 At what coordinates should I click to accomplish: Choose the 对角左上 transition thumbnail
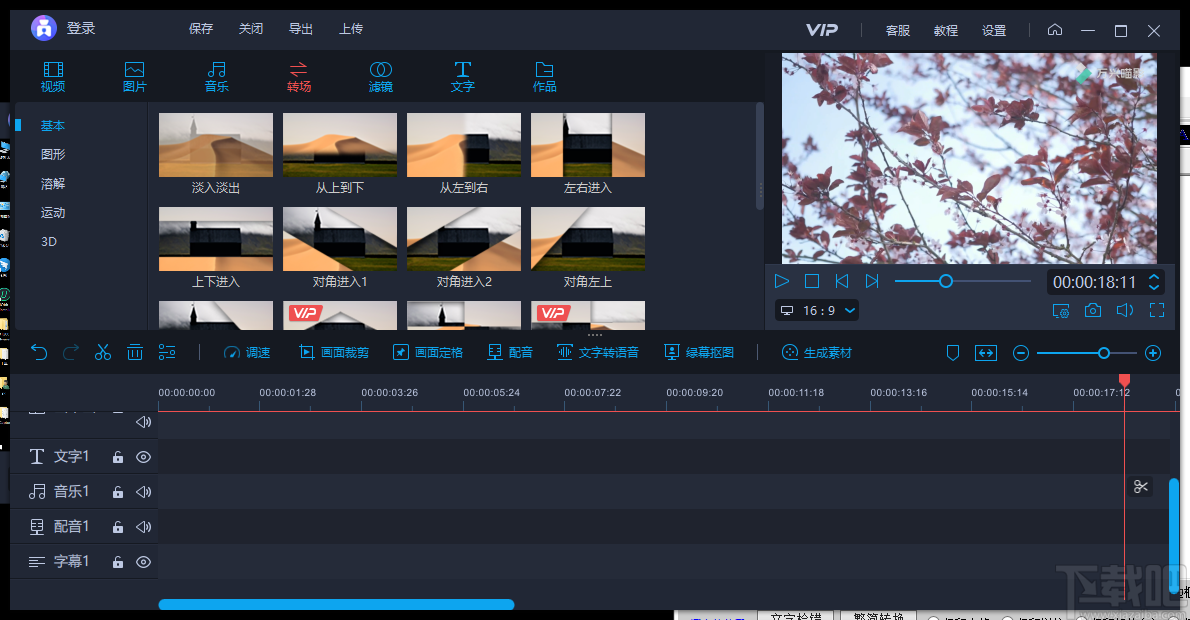[x=588, y=239]
